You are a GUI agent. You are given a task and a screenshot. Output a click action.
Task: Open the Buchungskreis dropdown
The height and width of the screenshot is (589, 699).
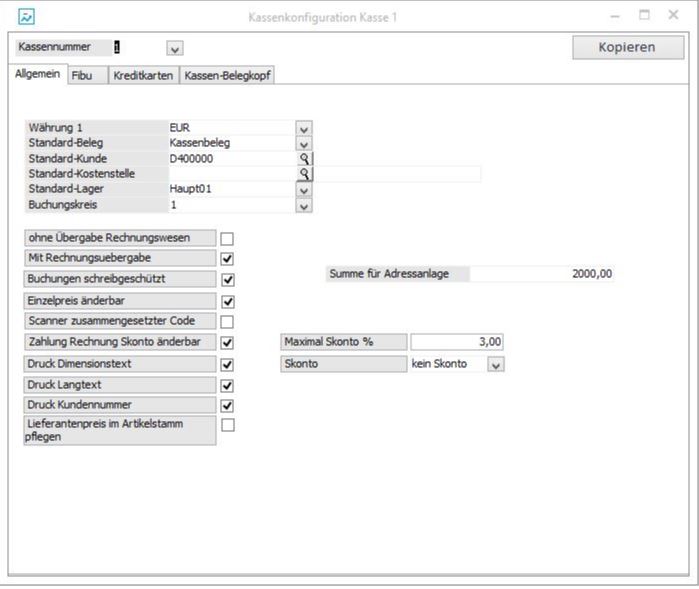pyautogui.click(x=304, y=205)
